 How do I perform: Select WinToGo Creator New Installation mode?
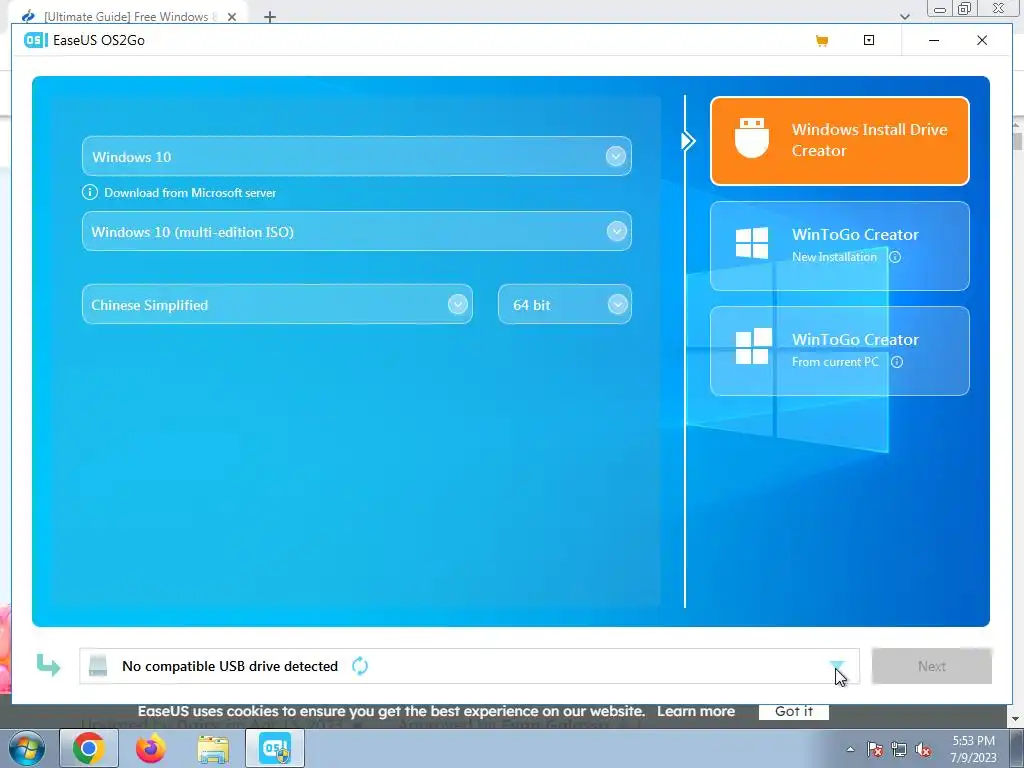click(x=840, y=246)
